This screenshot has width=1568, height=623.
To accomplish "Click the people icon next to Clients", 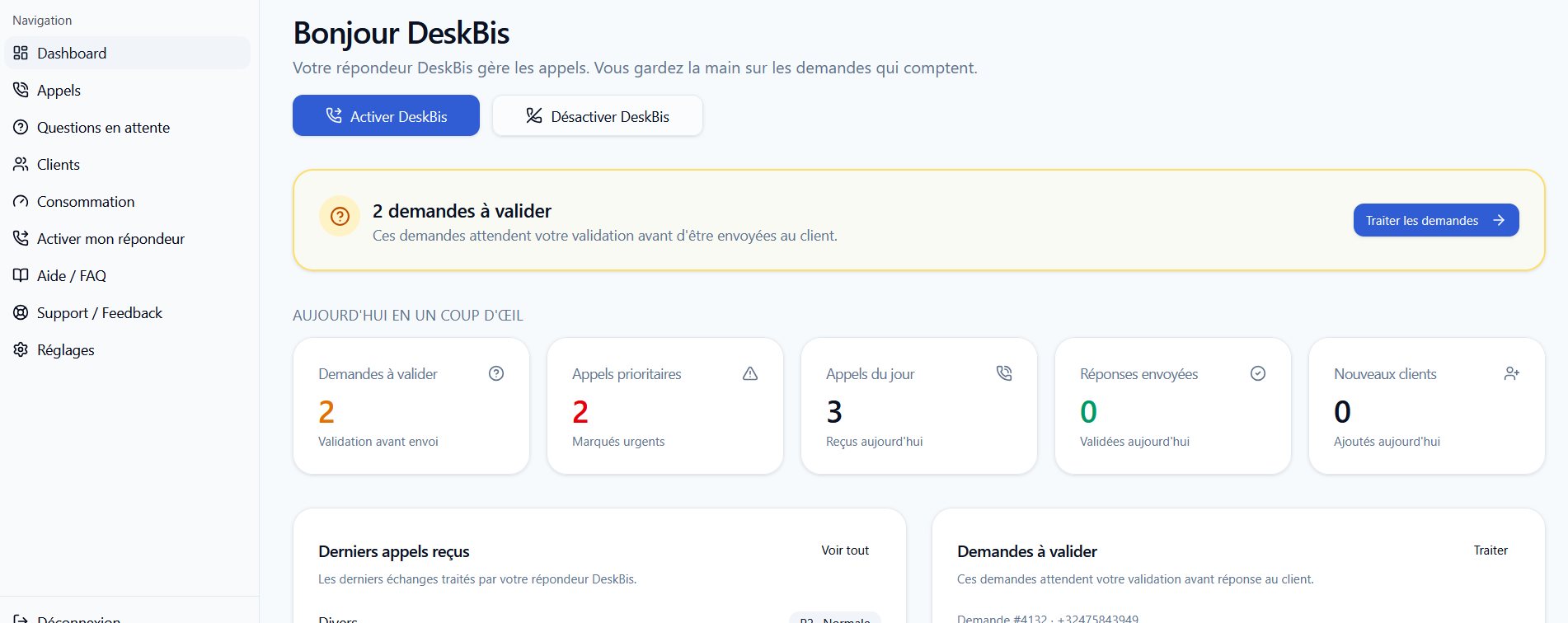I will click(21, 164).
